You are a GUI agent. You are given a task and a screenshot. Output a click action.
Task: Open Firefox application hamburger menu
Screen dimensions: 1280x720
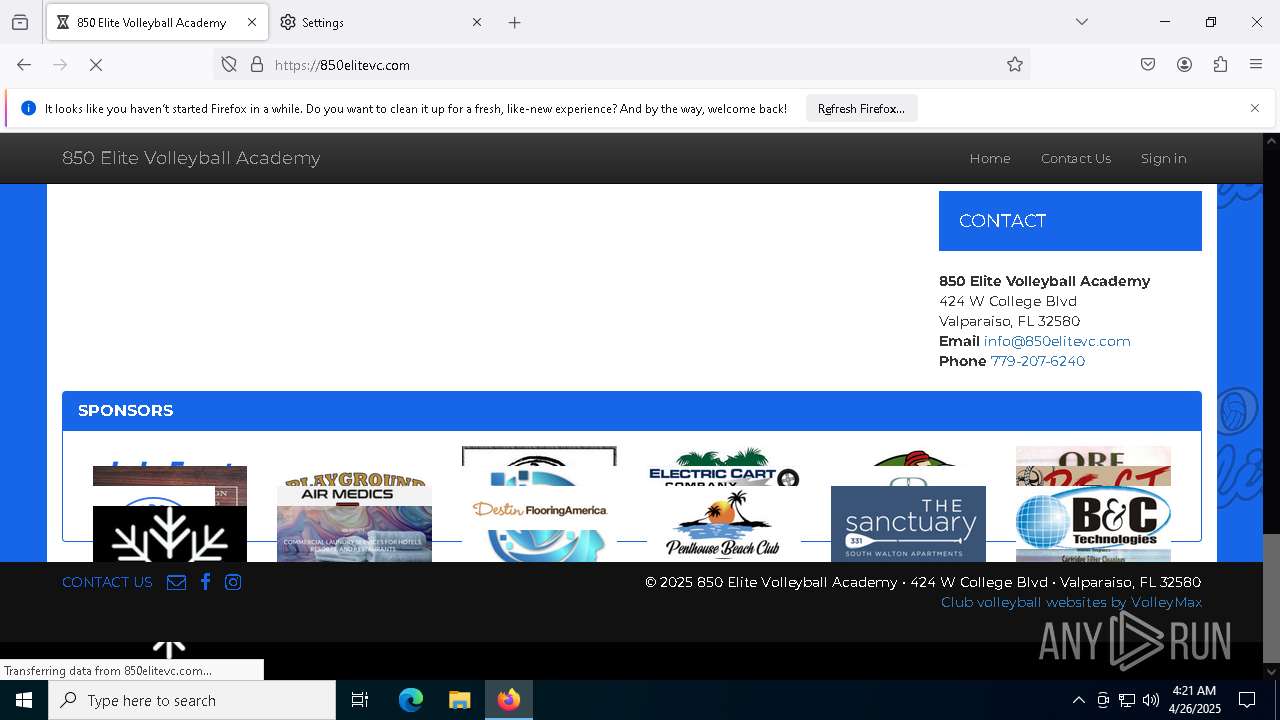1256,65
